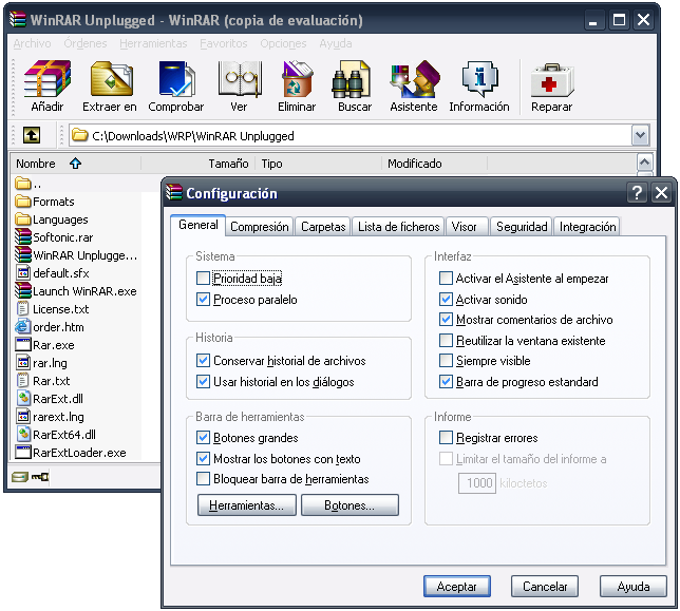
Task: Click the Languages folder icon
Action: point(23,219)
